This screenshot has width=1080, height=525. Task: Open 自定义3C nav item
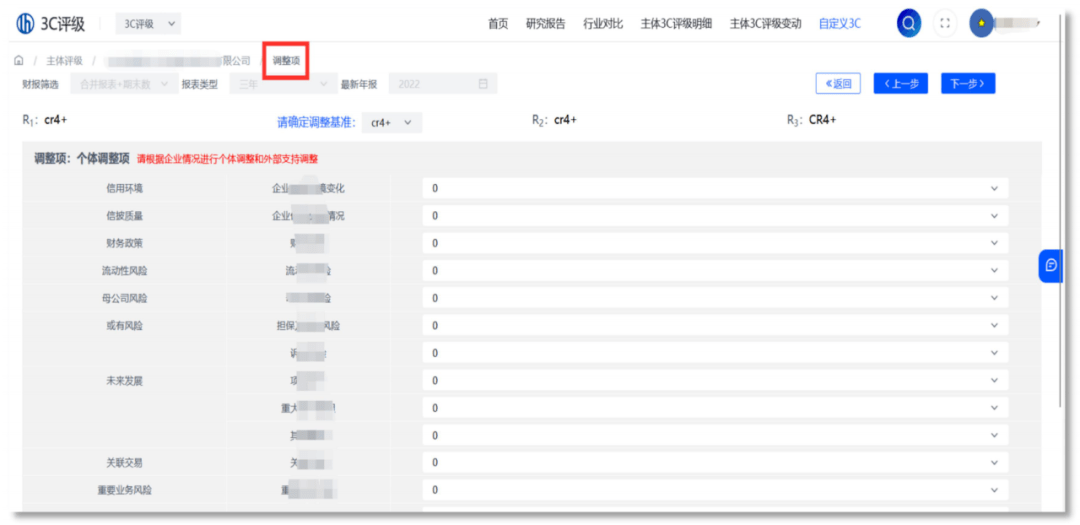(x=840, y=24)
